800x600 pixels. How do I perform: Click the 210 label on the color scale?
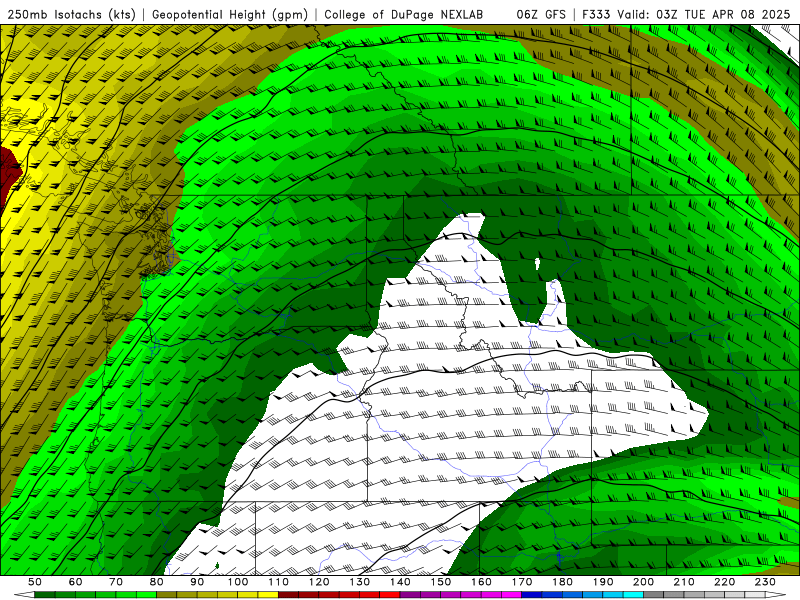coord(684,582)
